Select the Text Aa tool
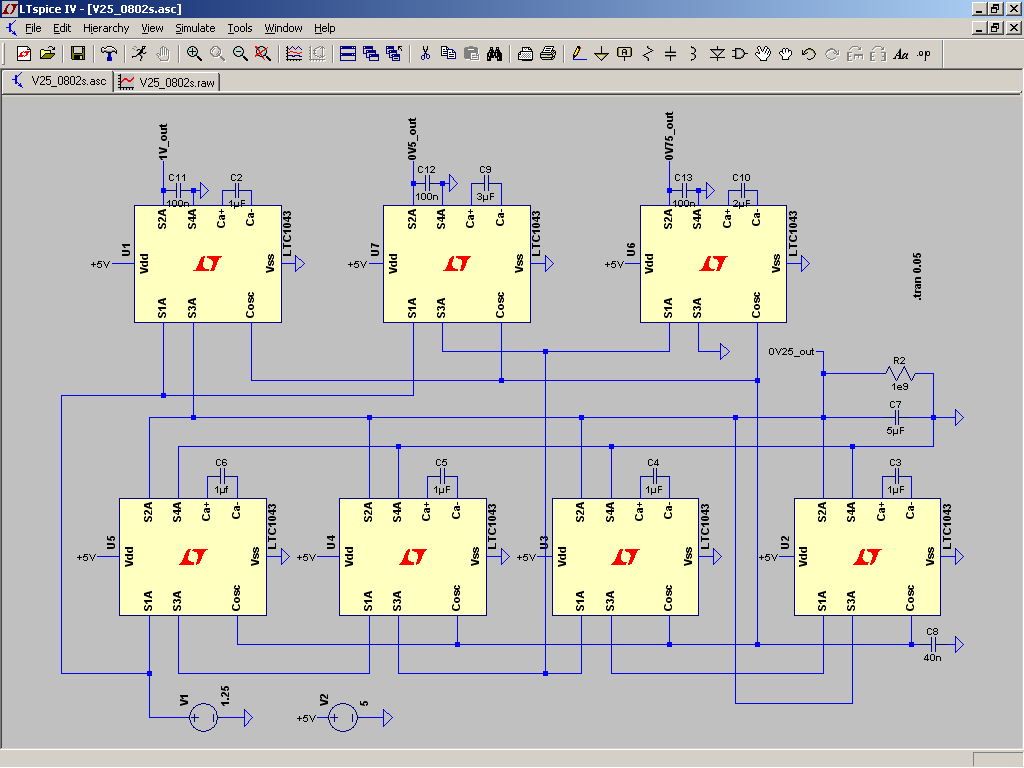The height and width of the screenshot is (768, 1024). pos(901,54)
